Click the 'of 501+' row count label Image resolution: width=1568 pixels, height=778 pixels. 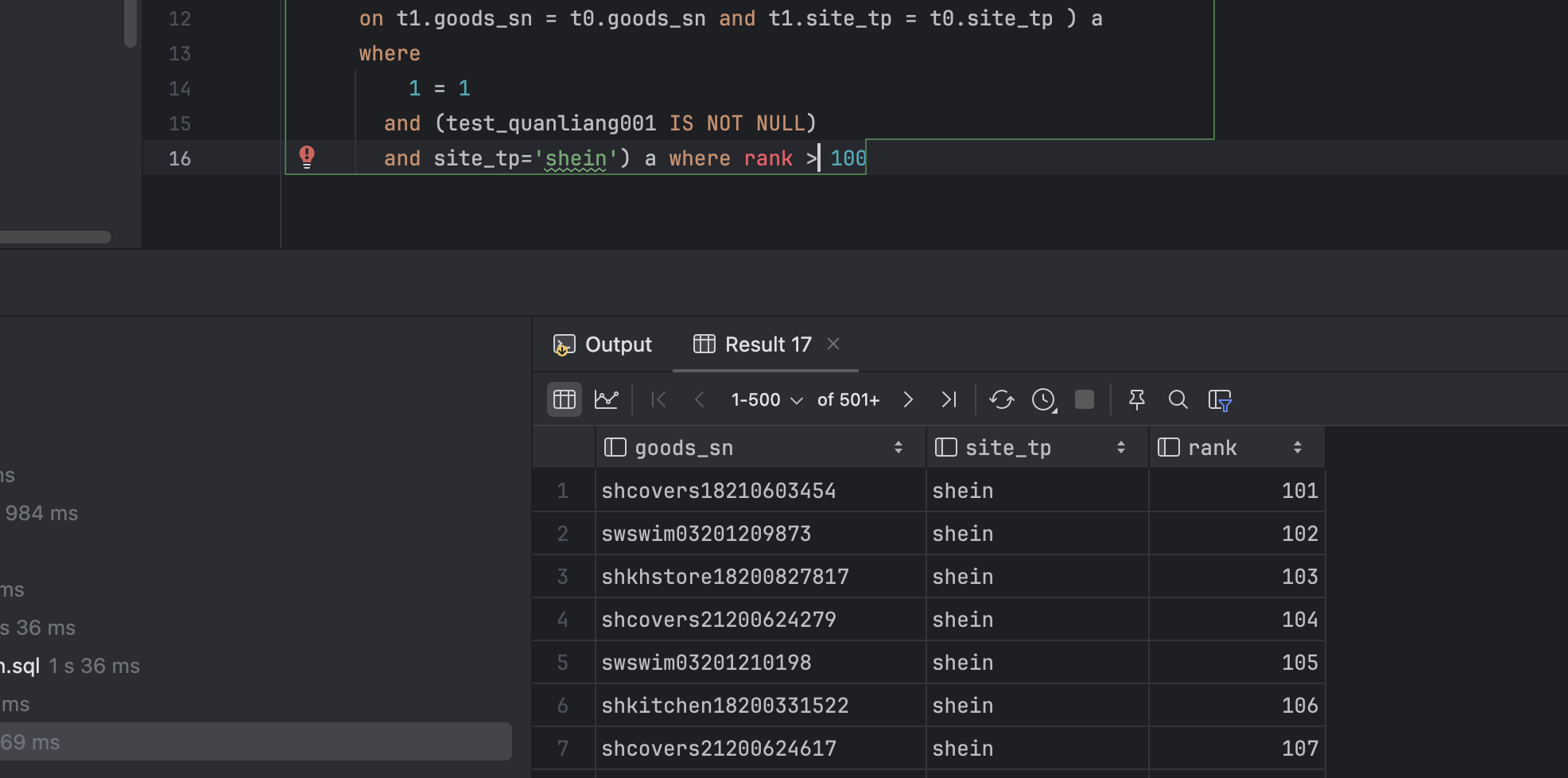click(x=848, y=400)
